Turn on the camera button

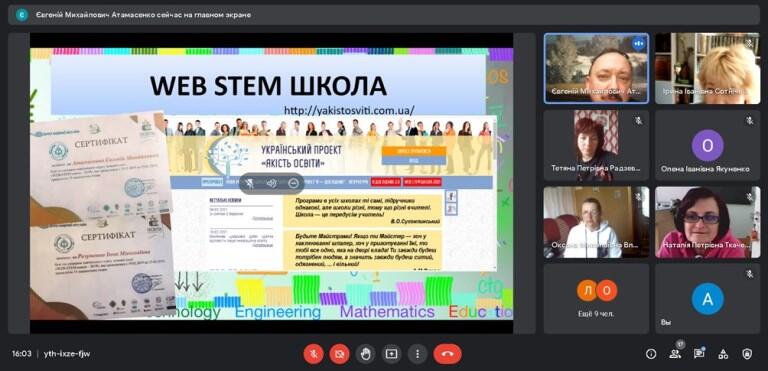tap(339, 354)
